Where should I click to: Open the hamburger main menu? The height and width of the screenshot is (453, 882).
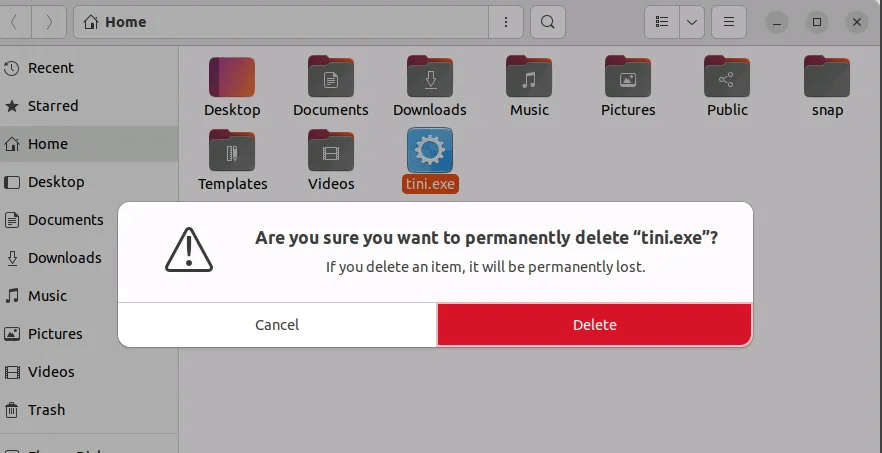click(729, 21)
